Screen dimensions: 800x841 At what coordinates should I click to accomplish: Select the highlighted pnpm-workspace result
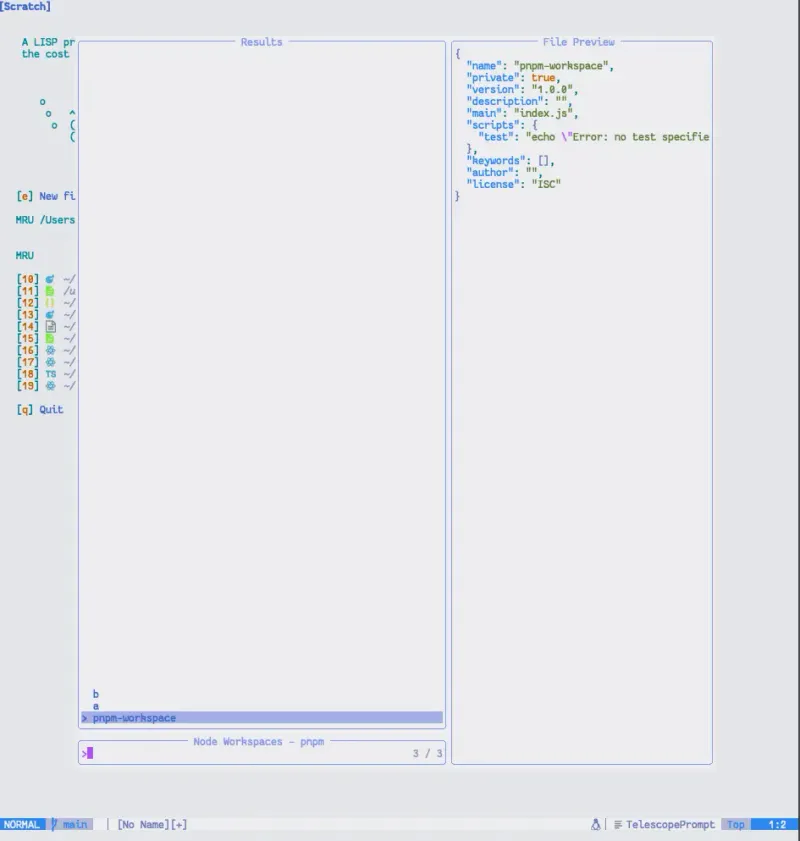(135, 717)
